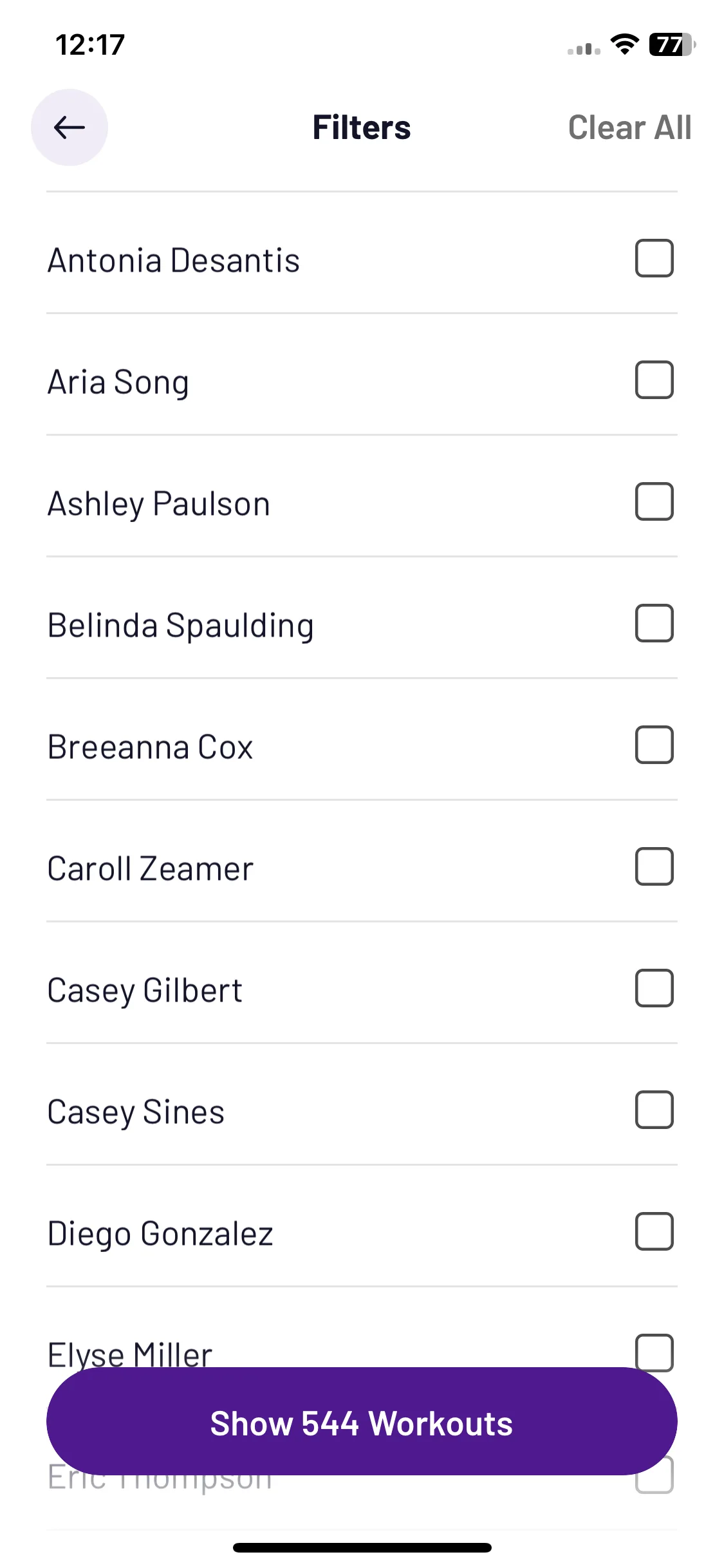Select the Diego Gonzalez instructor name
Viewport: 724px width, 1568px height.
160,1234
